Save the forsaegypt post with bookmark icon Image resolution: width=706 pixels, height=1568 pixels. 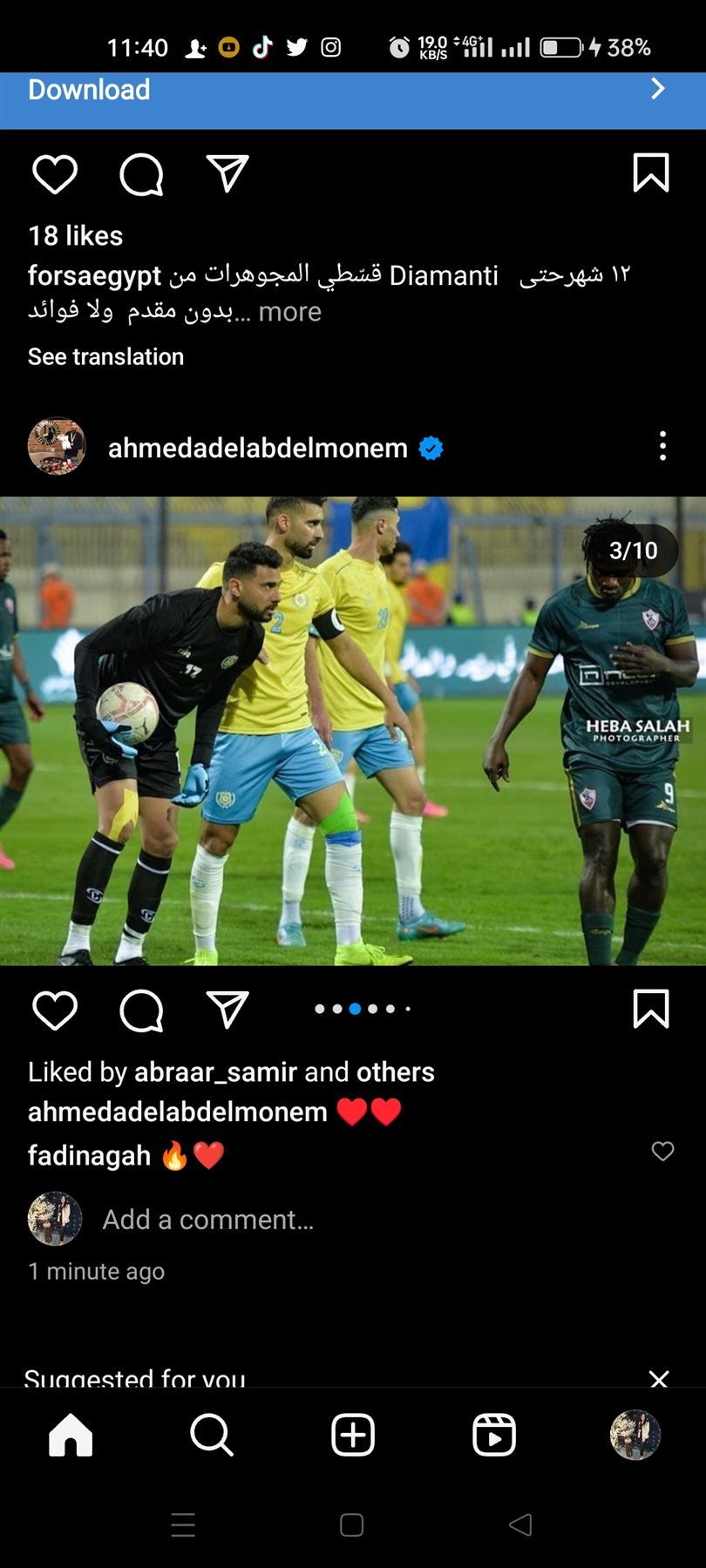(650, 172)
